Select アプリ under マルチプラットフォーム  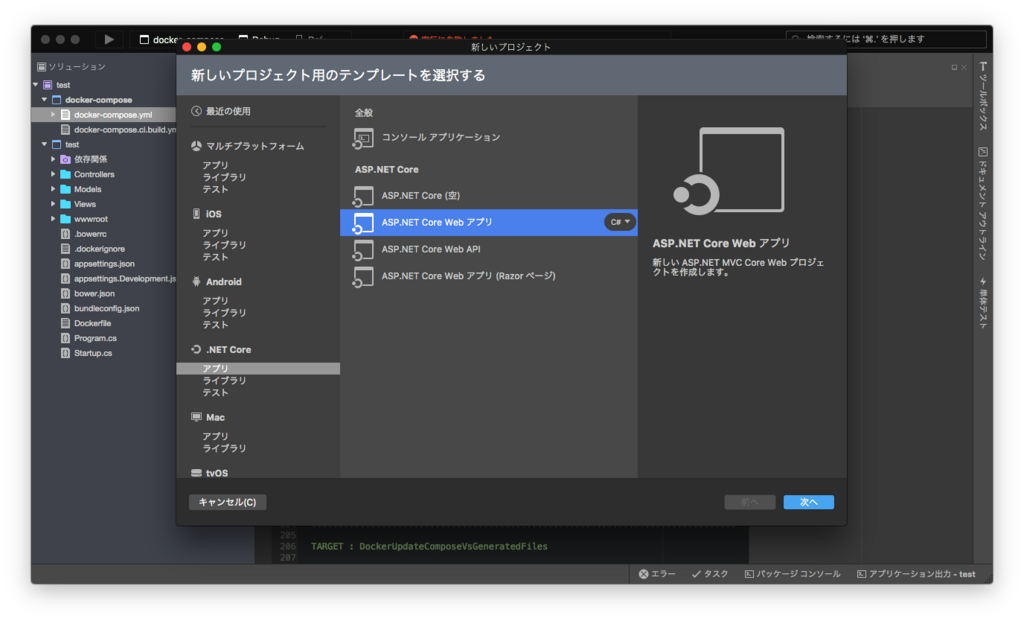pyautogui.click(x=216, y=165)
